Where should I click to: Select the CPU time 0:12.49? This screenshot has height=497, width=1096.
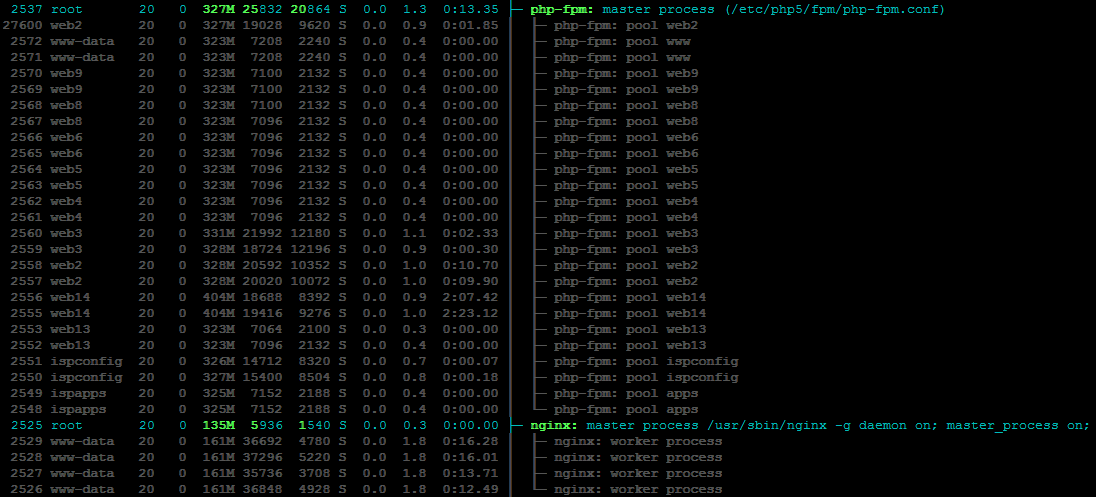click(470, 489)
